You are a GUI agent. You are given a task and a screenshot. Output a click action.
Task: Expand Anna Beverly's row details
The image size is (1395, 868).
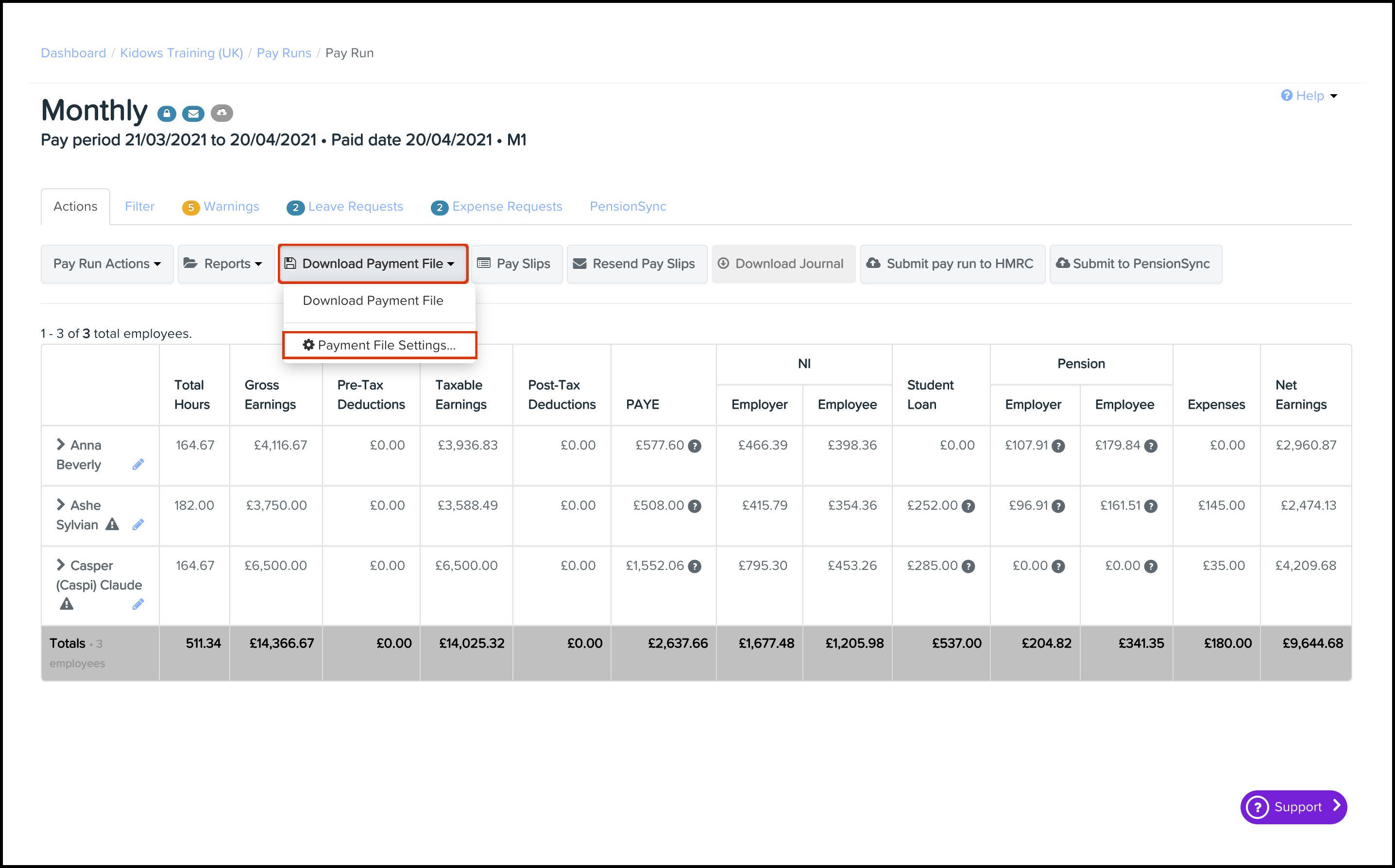pos(61,444)
